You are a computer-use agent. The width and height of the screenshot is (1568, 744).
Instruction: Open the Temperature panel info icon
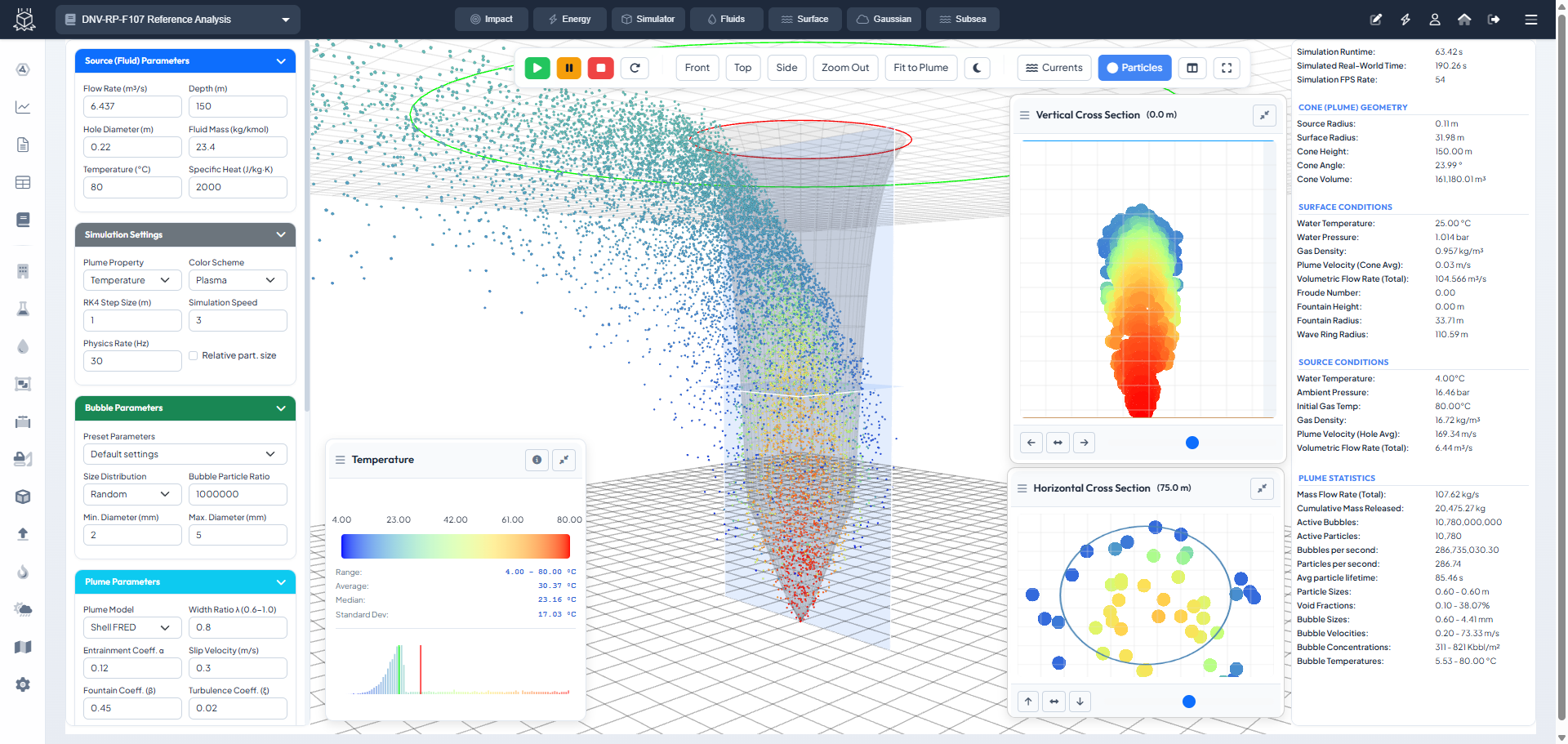tap(537, 460)
